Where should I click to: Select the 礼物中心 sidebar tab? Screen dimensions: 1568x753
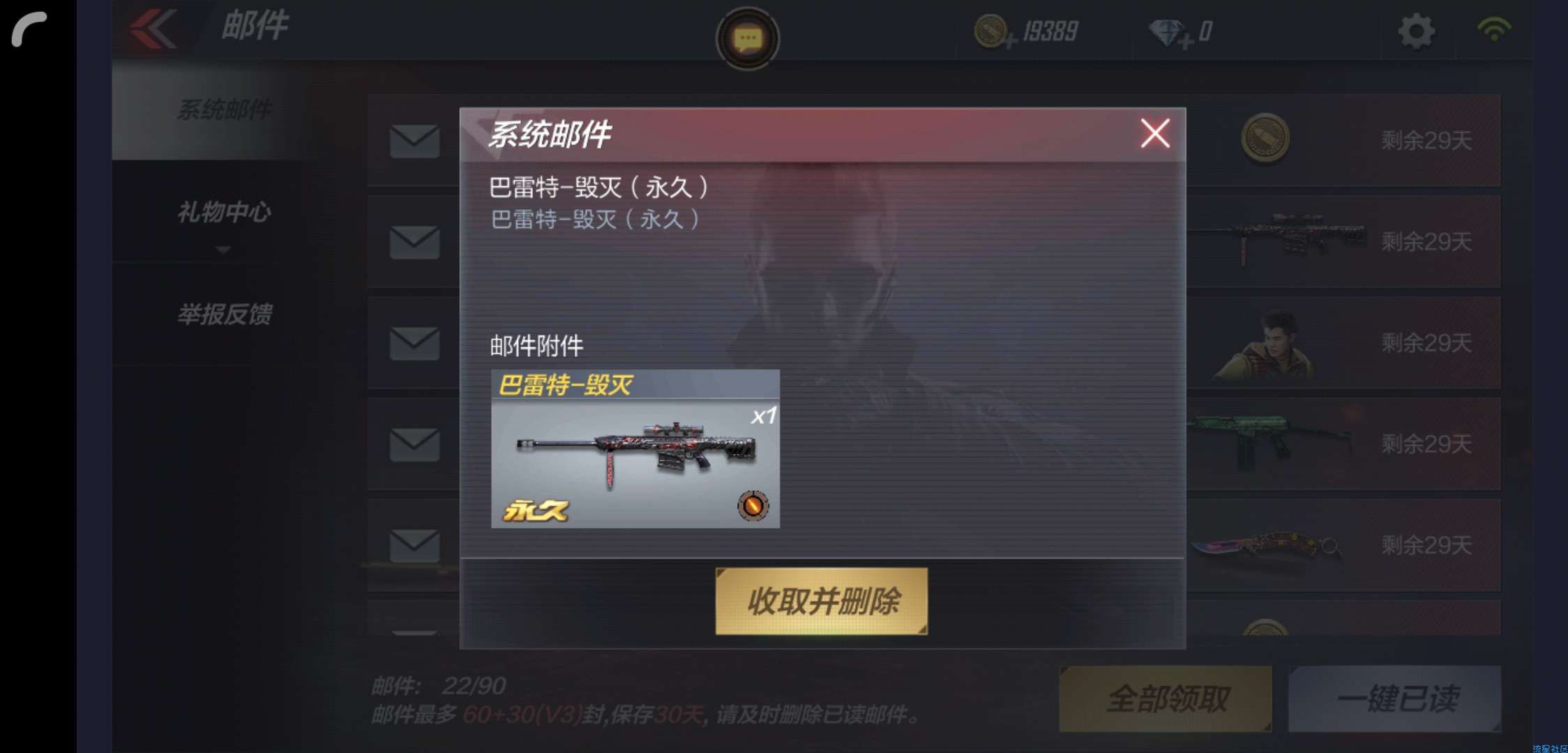[224, 211]
